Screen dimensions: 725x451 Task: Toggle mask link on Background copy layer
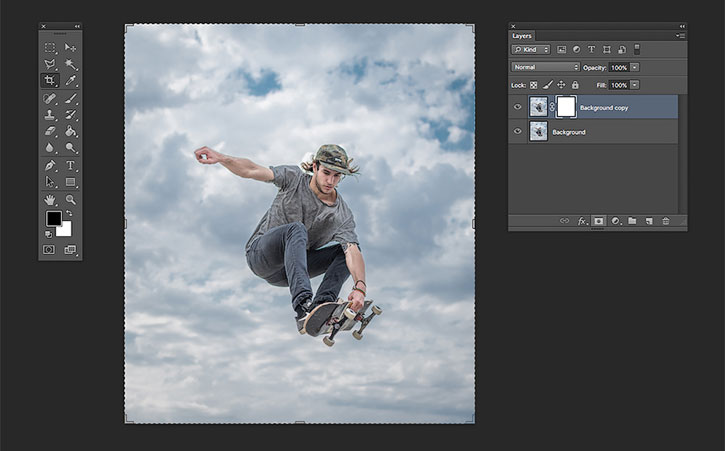pos(552,107)
